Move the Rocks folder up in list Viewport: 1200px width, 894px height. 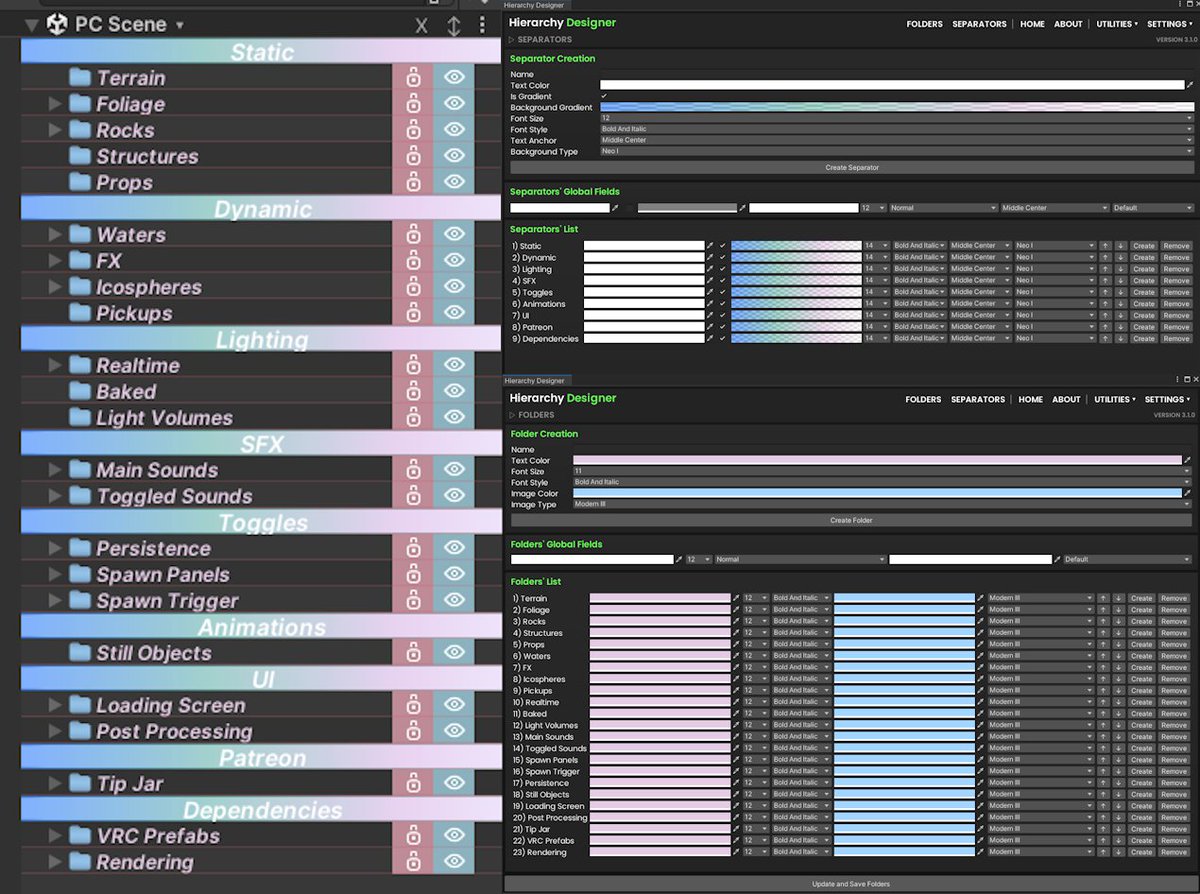[1103, 621]
